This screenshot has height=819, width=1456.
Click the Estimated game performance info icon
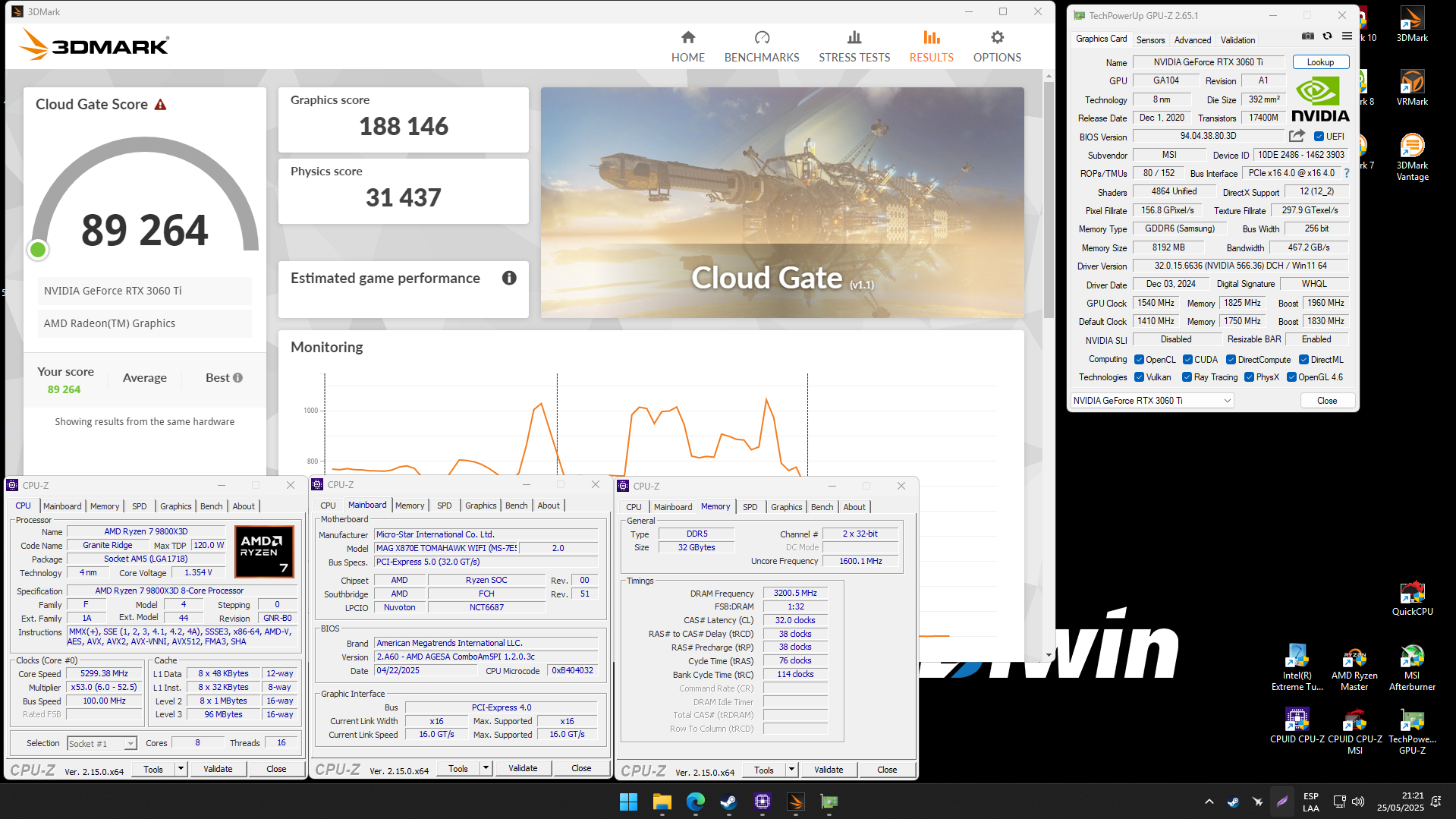(x=509, y=278)
